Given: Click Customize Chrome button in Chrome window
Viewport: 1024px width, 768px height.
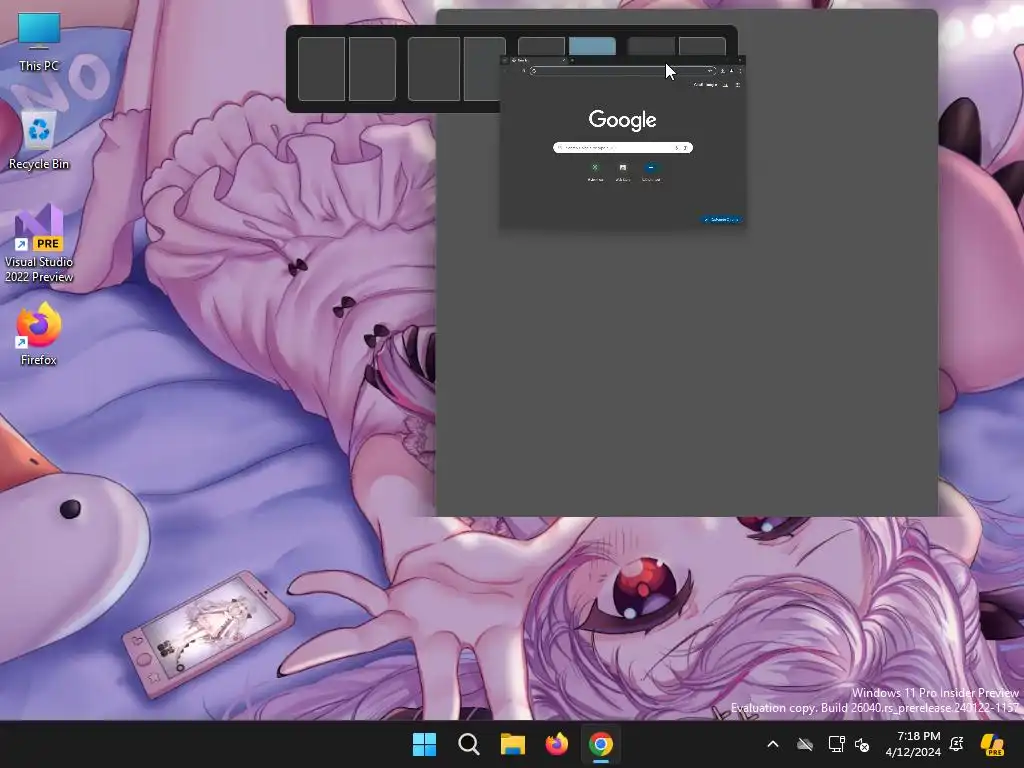Looking at the screenshot, I should (x=721, y=219).
